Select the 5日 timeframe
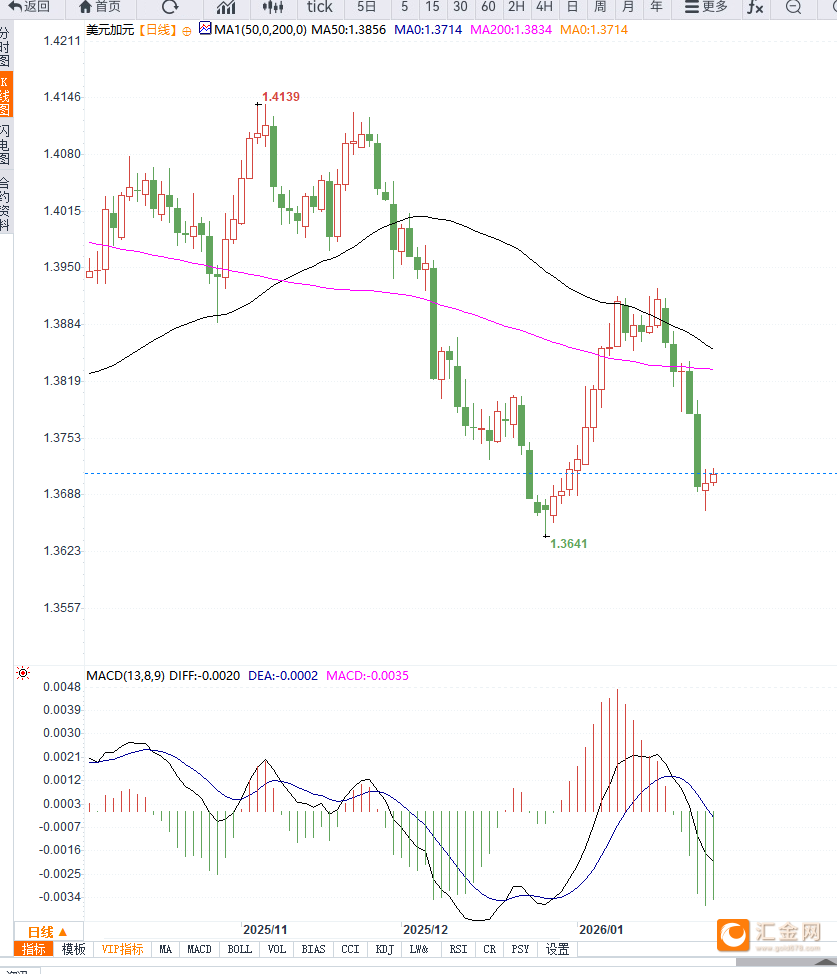Image resolution: width=837 pixels, height=974 pixels. (x=367, y=7)
